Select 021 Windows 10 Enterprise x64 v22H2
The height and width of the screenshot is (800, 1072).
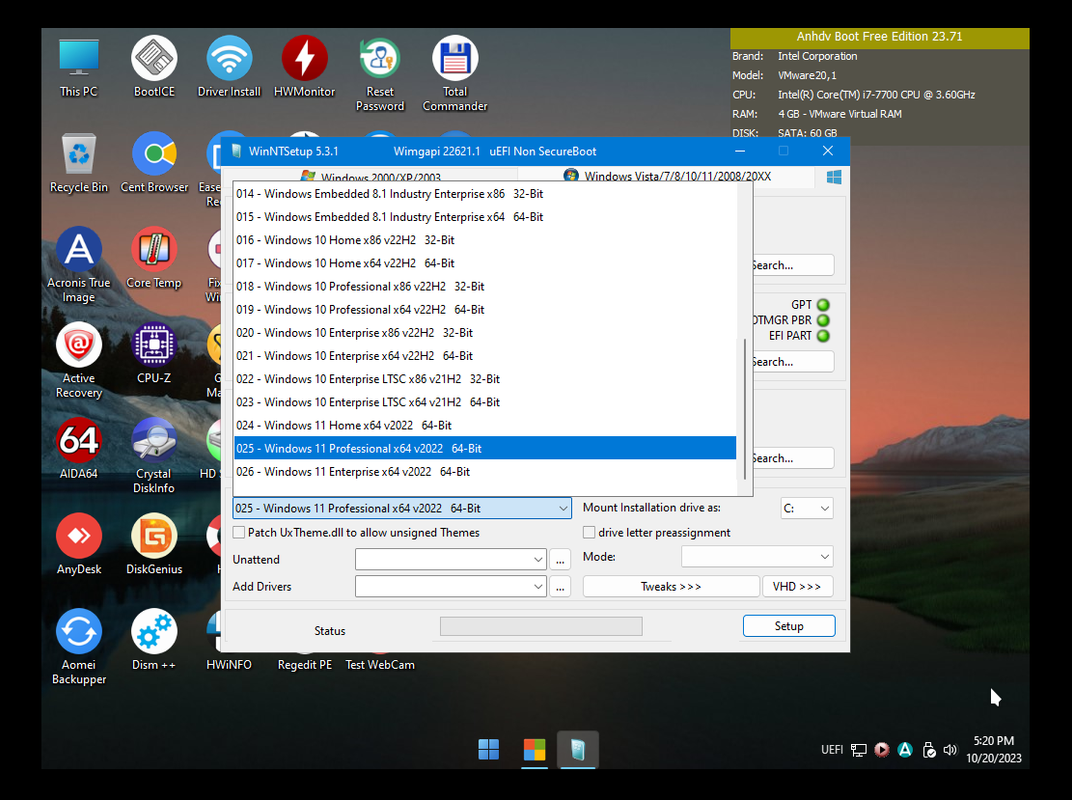coord(485,356)
